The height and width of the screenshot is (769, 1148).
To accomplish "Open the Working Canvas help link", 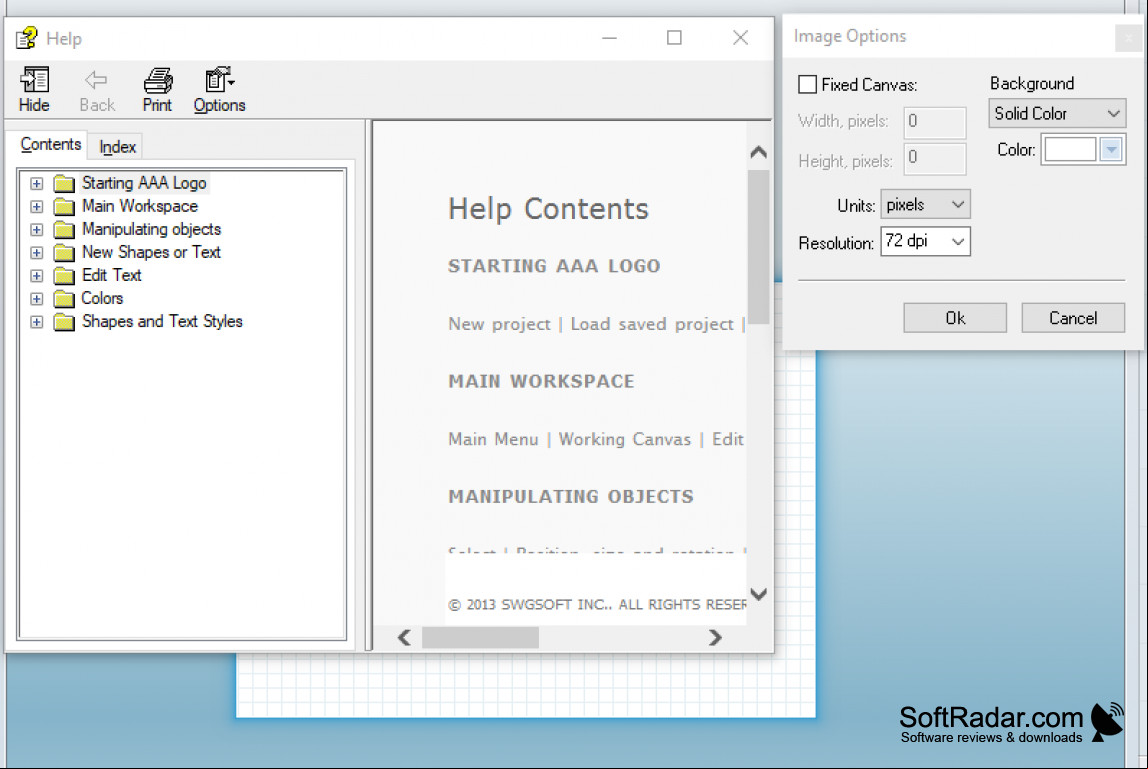I will 625,439.
